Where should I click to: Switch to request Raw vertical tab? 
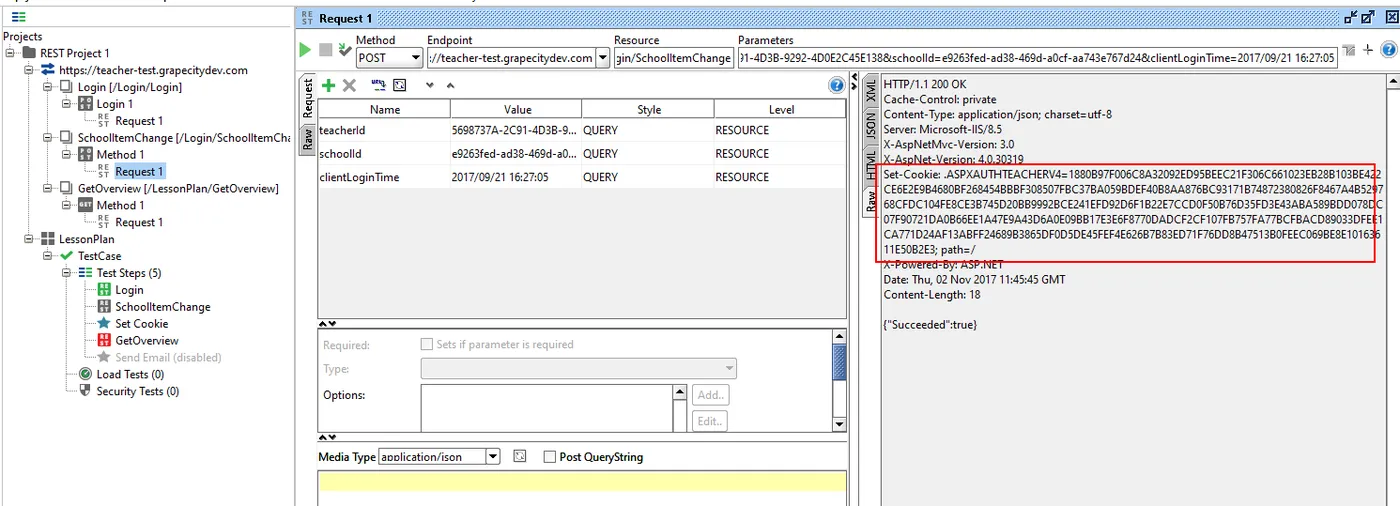coord(308,138)
